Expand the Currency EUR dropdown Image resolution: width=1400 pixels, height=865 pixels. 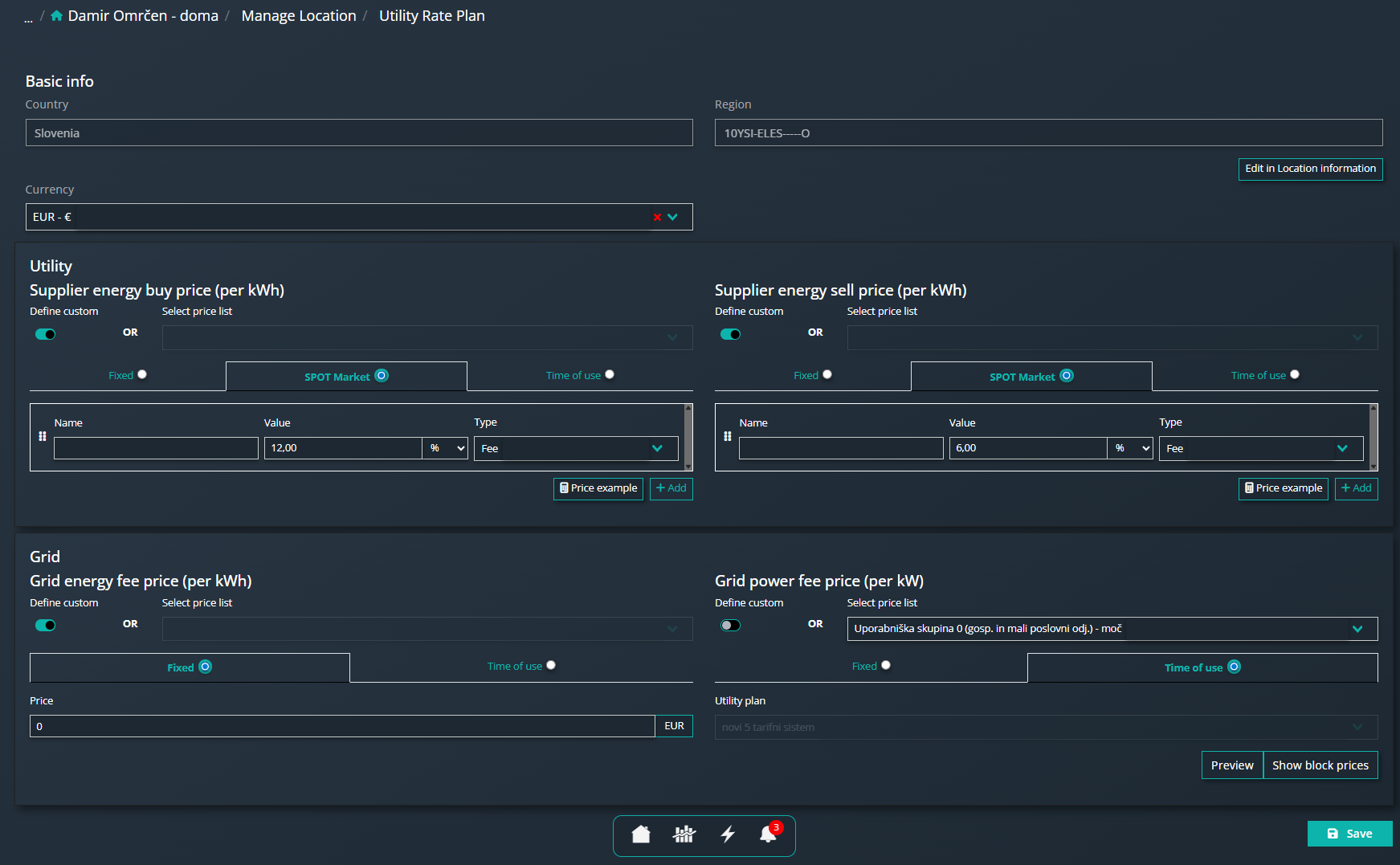coord(673,217)
